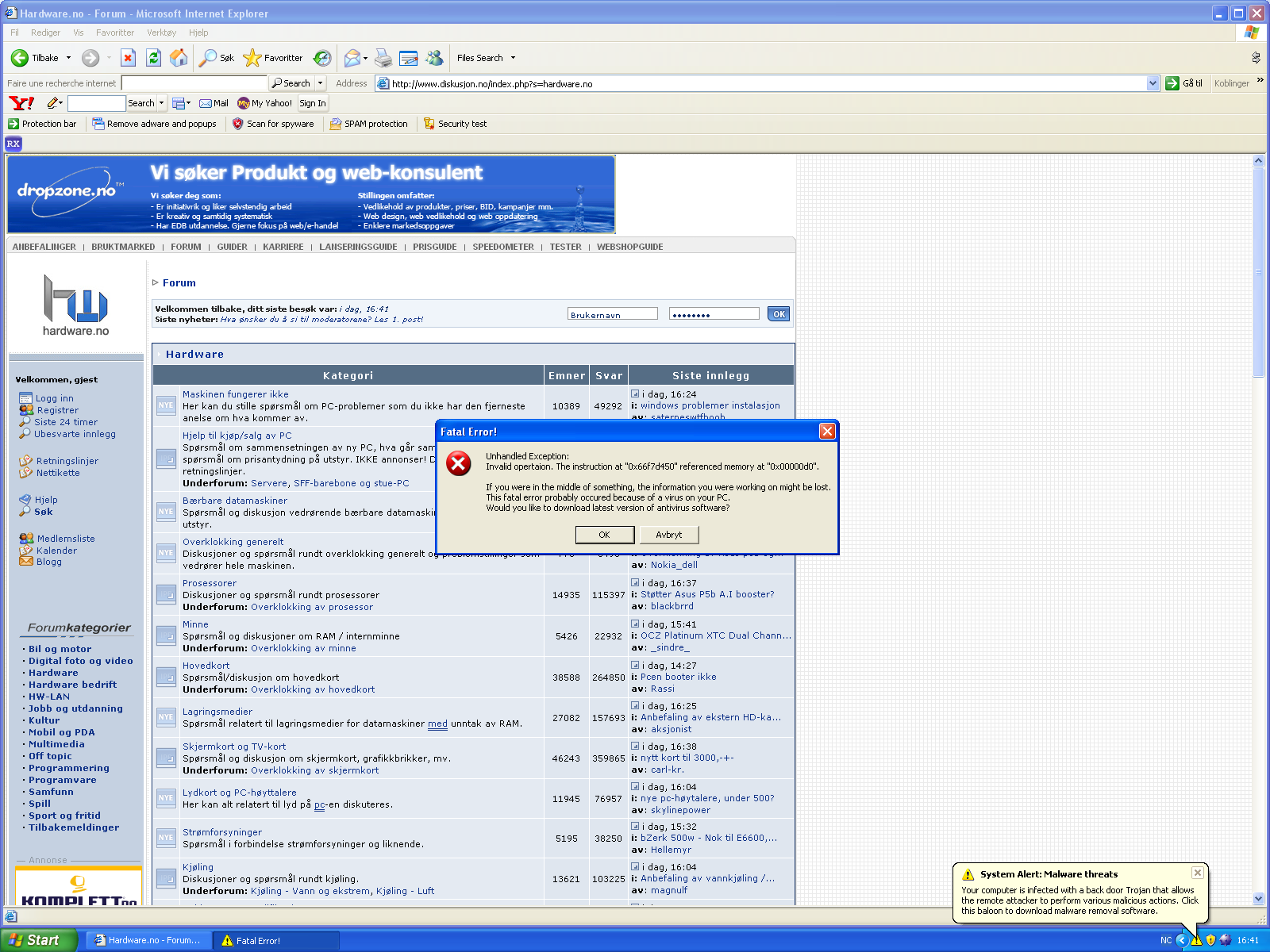Screen dimensions: 1270x952
Task: Open the Favoritter star button
Action: point(273,58)
